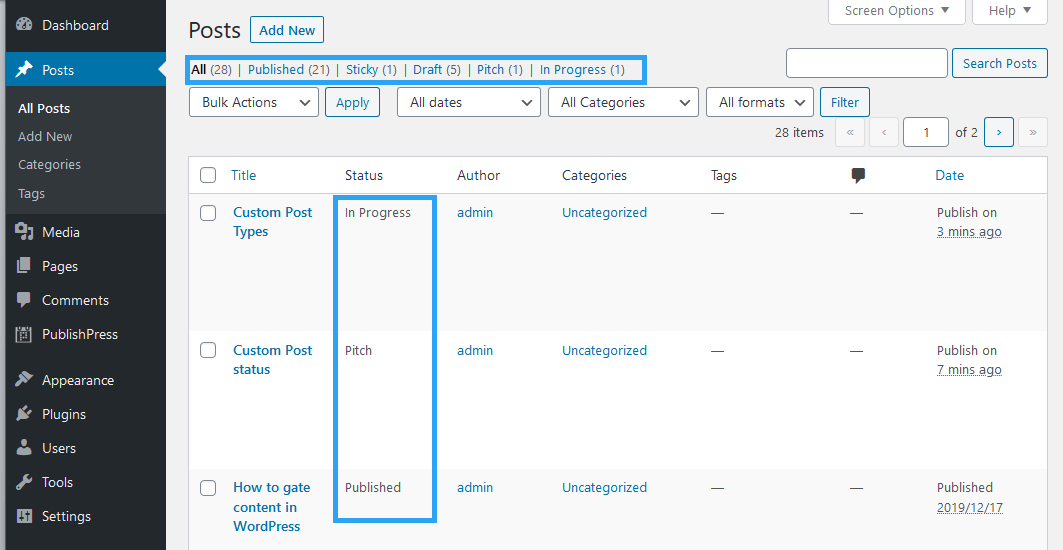Screen dimensions: 1063x550
Task: Expand the Help panel
Action: pos(1009,11)
